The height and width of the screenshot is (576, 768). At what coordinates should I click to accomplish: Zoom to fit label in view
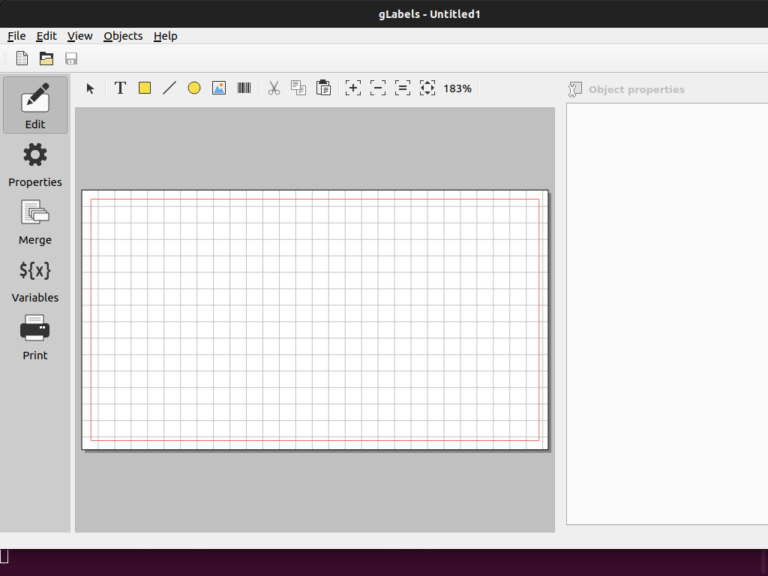tap(427, 88)
